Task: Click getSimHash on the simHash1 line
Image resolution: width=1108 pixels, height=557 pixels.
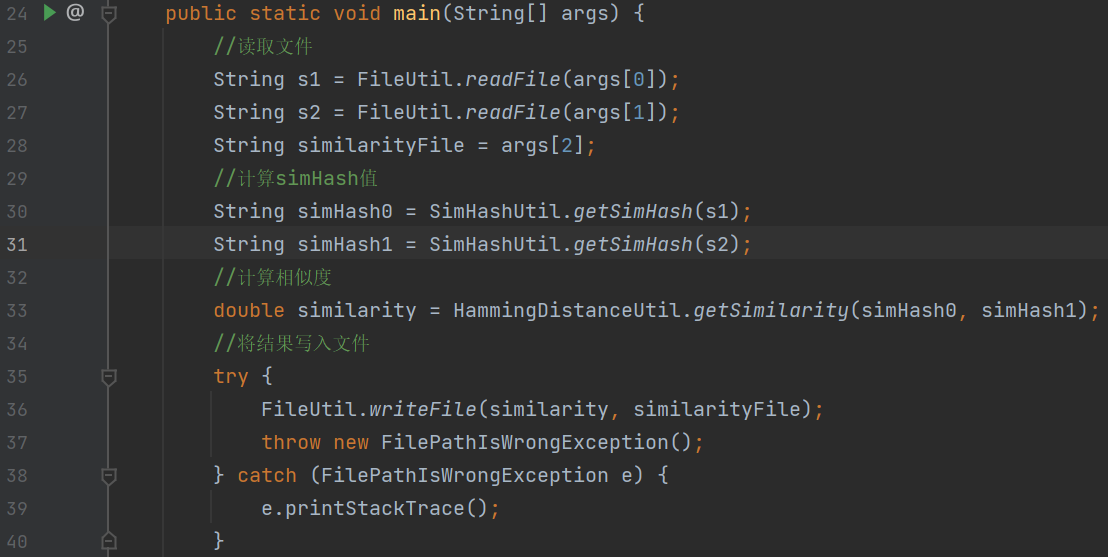Action: [x=633, y=245]
